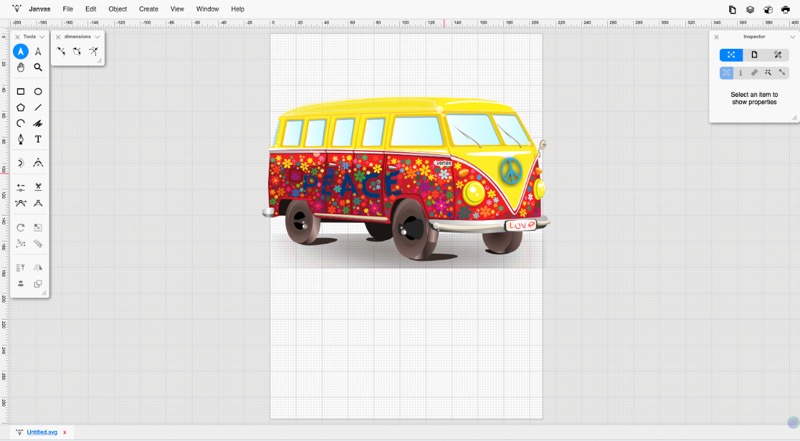This screenshot has height=441, width=800.
Task: Click the Print icon in top bar
Action: point(785,9)
